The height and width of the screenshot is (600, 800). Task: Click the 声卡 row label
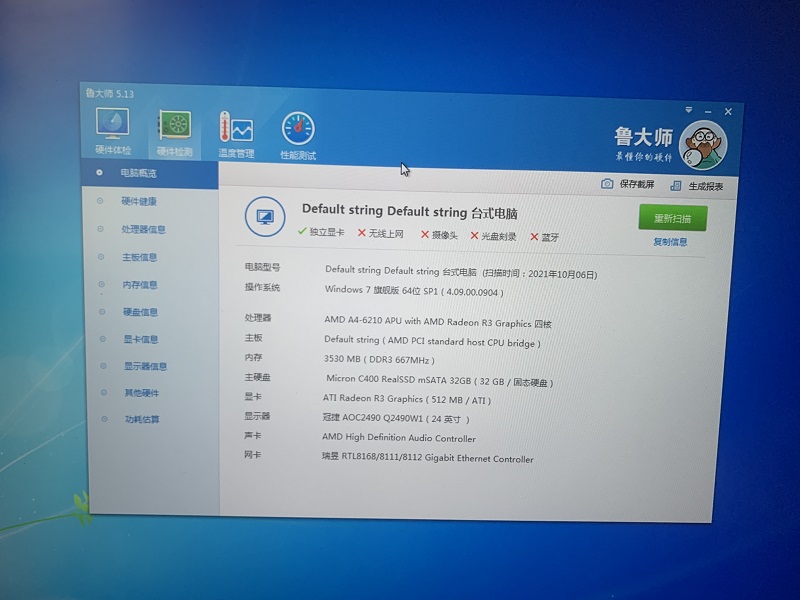click(253, 435)
